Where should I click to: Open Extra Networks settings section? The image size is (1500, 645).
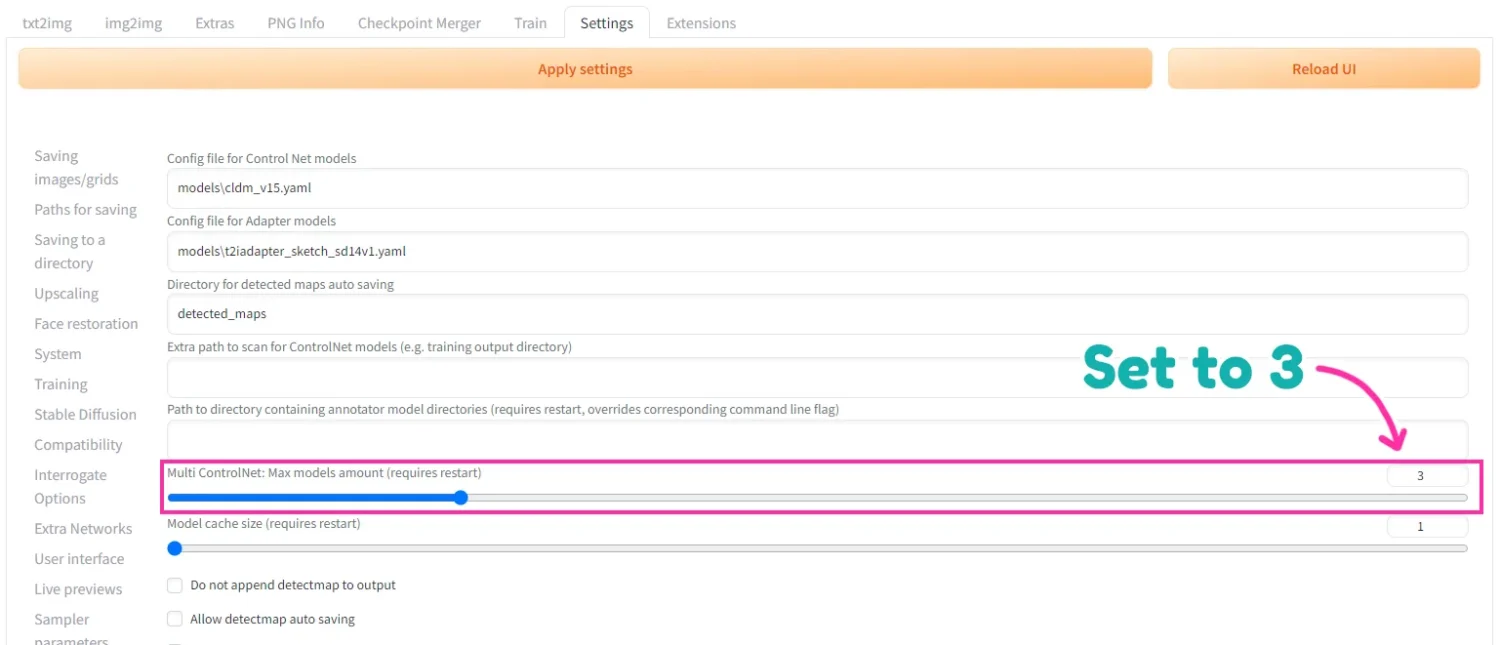tap(83, 529)
